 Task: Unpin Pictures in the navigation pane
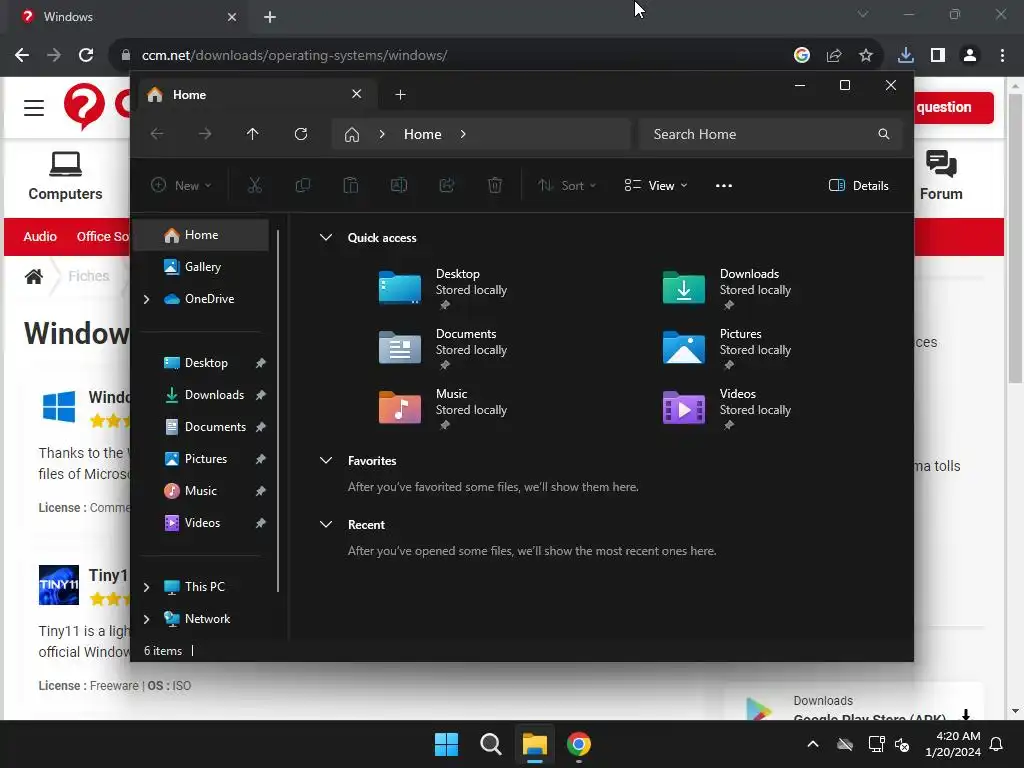[261, 459]
